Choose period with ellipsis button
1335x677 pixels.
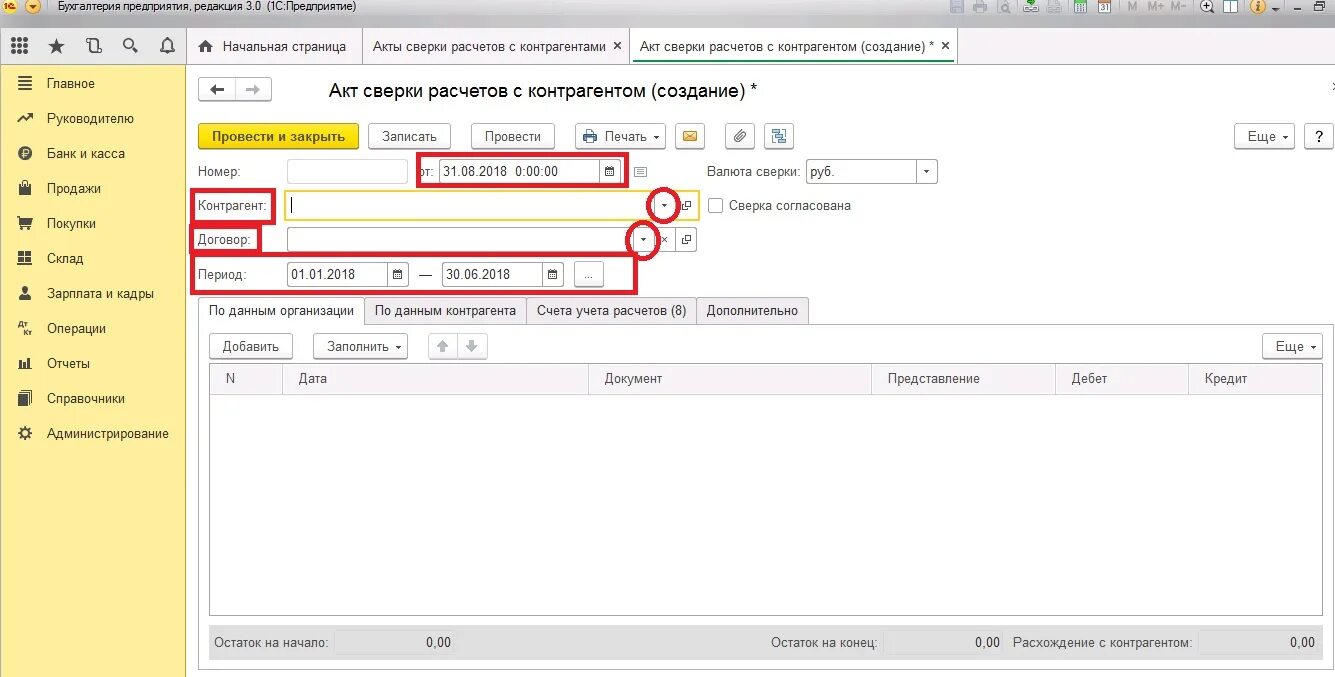coord(589,274)
